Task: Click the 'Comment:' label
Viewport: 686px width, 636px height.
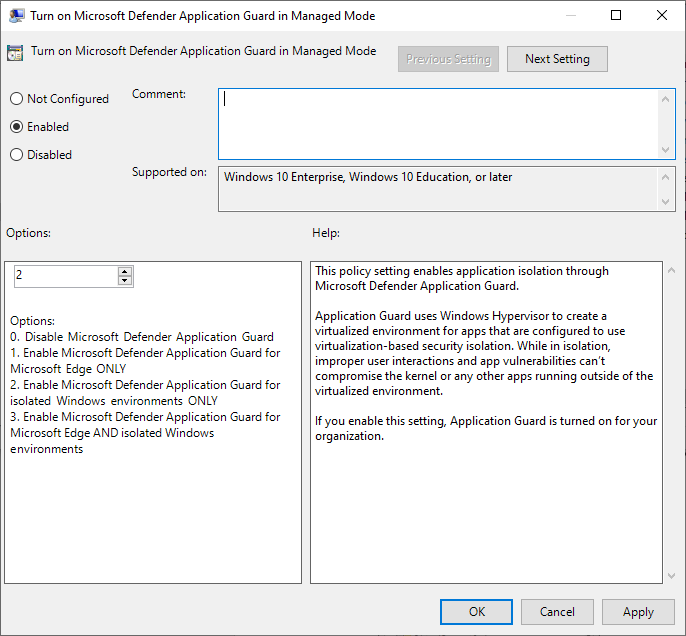Action: 159,94
